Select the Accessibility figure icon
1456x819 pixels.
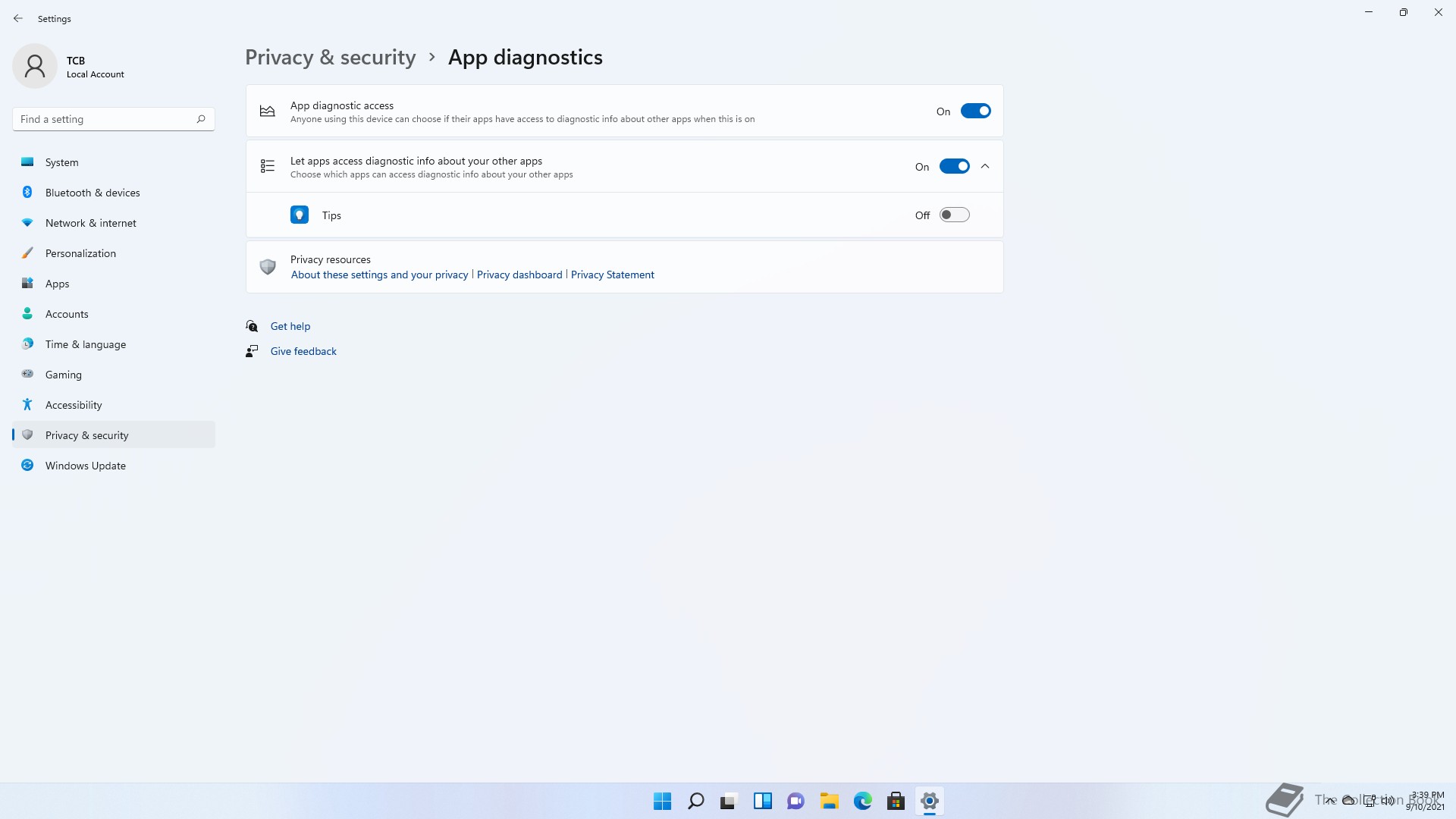(27, 404)
